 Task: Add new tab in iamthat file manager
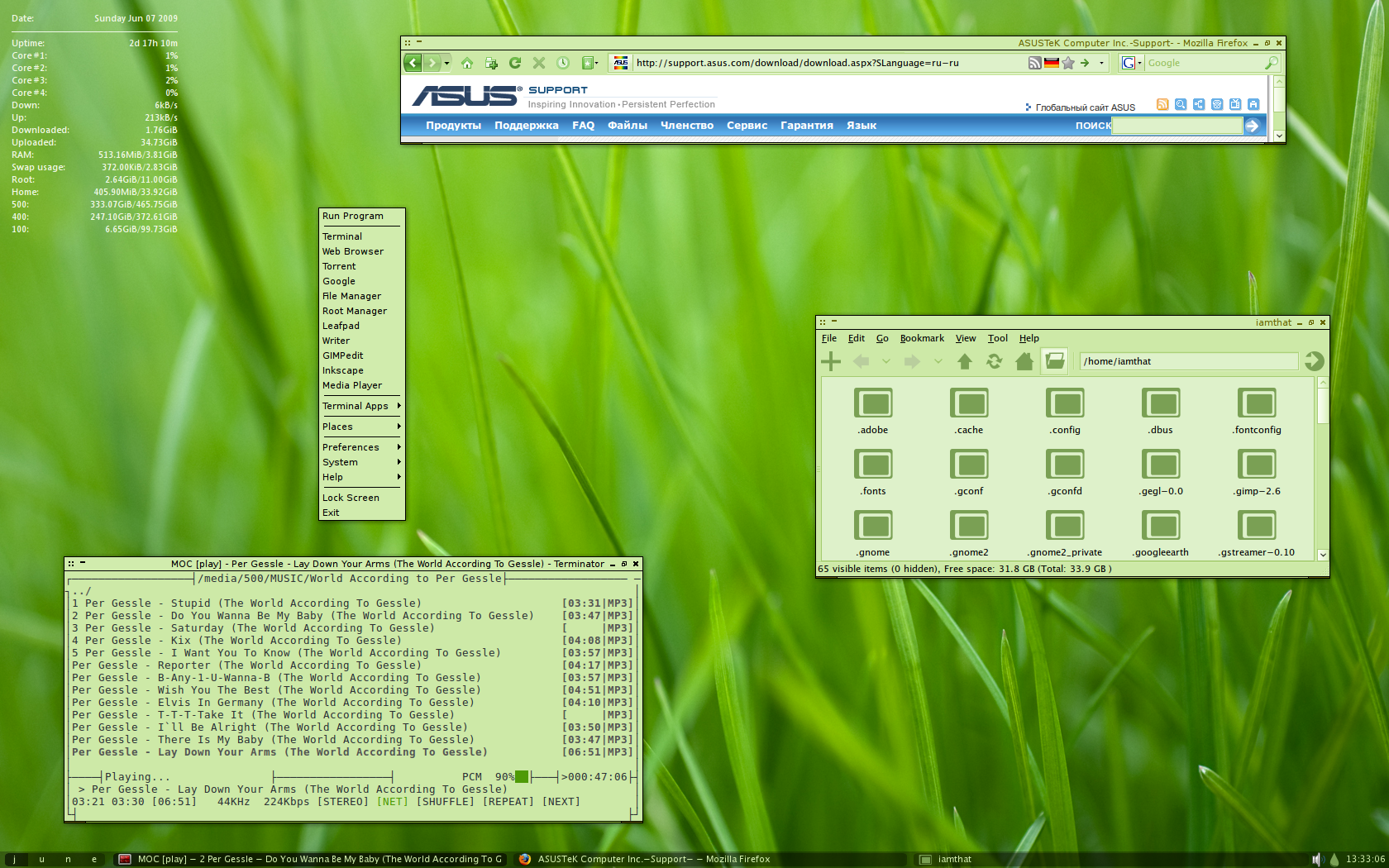coord(831,361)
